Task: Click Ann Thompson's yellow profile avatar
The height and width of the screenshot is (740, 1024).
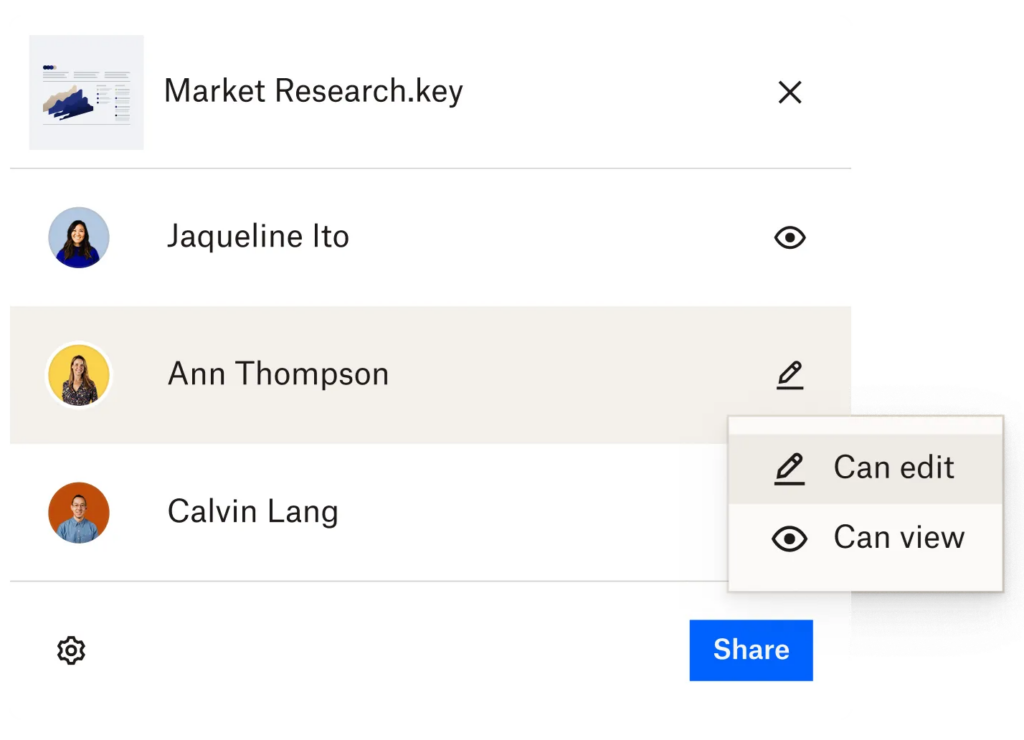Action: [79, 375]
